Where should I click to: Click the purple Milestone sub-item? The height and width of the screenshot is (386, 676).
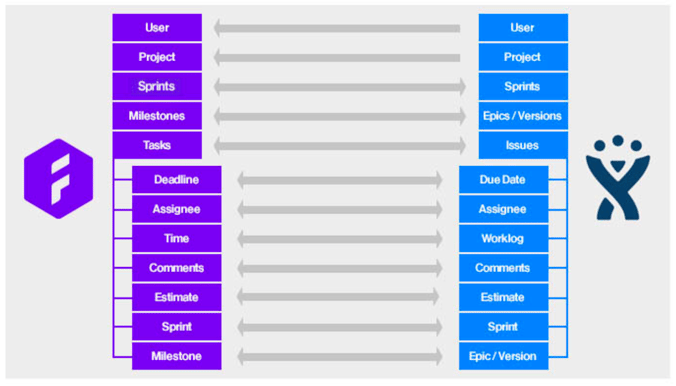[176, 356]
